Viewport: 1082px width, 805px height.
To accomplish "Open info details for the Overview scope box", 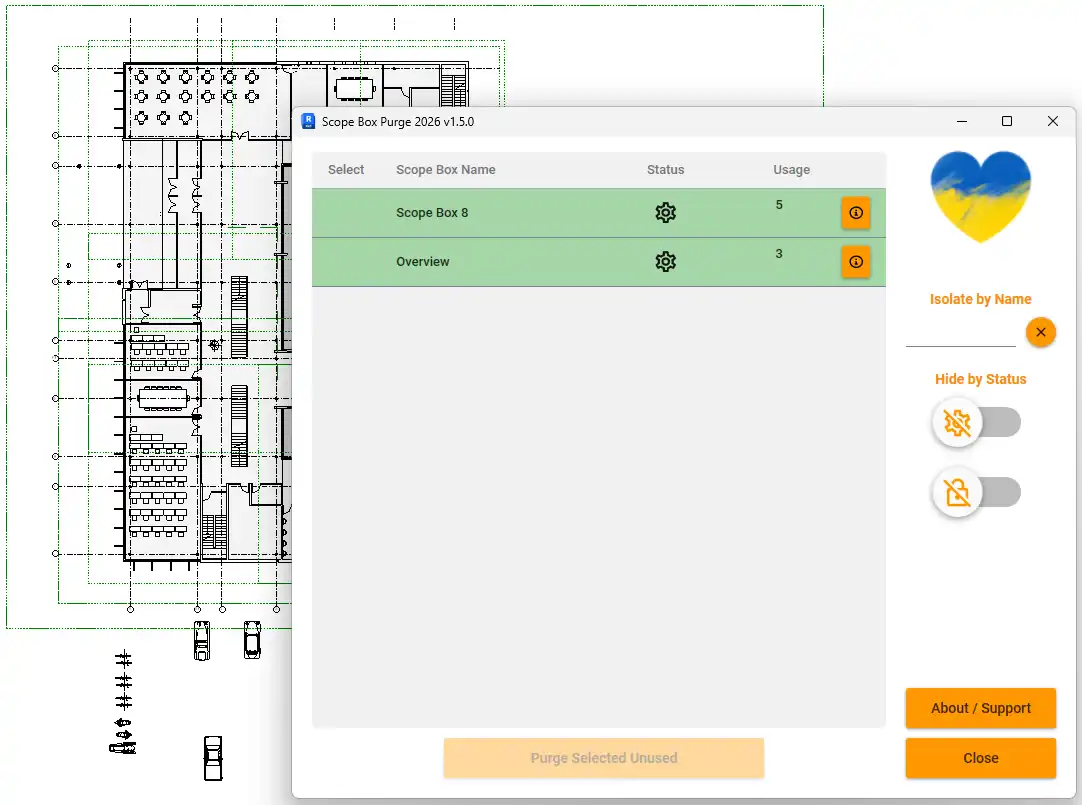I will tap(856, 261).
